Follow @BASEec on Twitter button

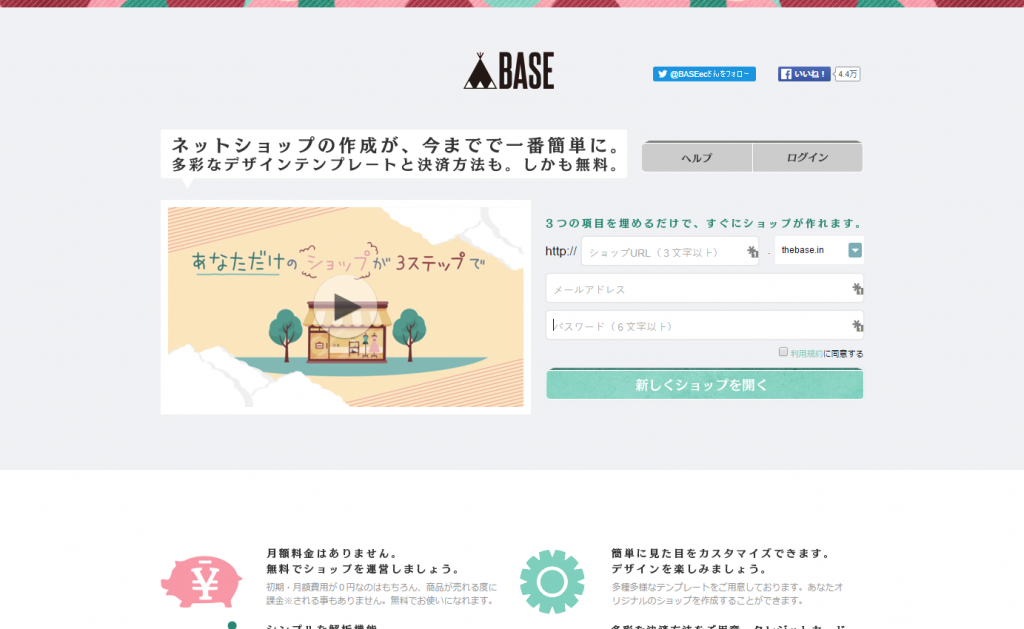click(x=704, y=74)
